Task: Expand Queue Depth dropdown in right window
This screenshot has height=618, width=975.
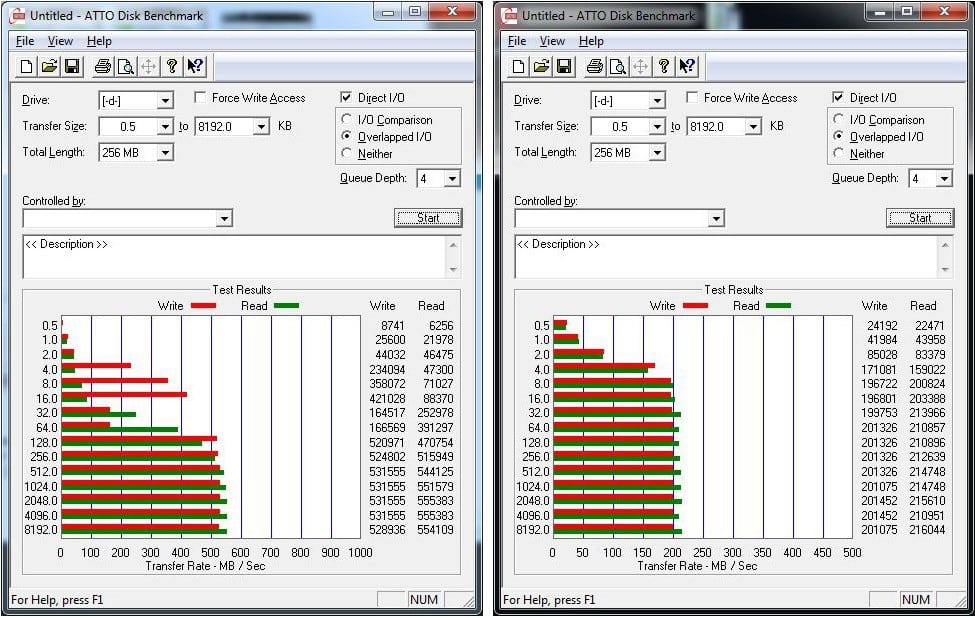Action: pyautogui.click(x=944, y=179)
